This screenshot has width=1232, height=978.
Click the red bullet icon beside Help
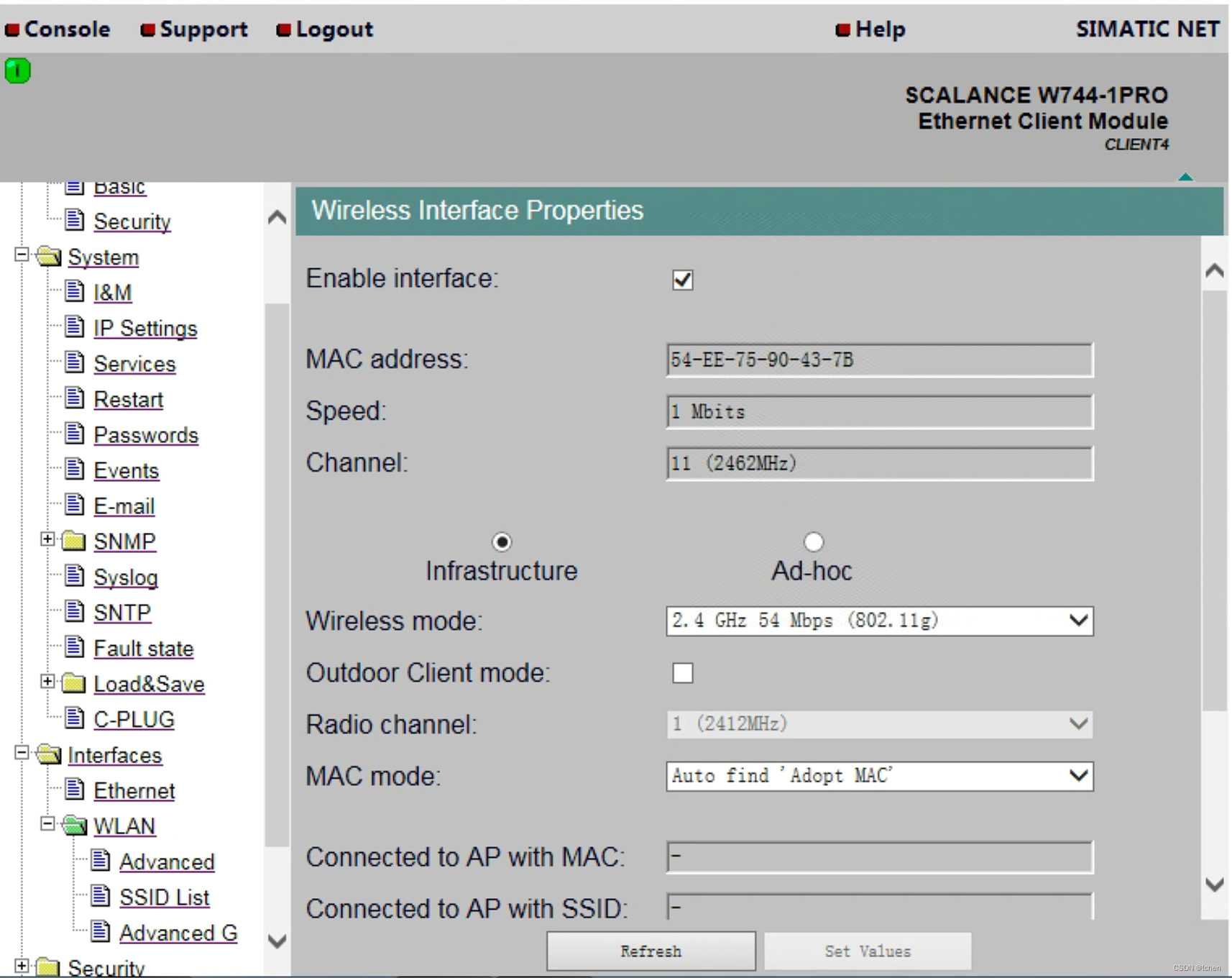pos(843,29)
